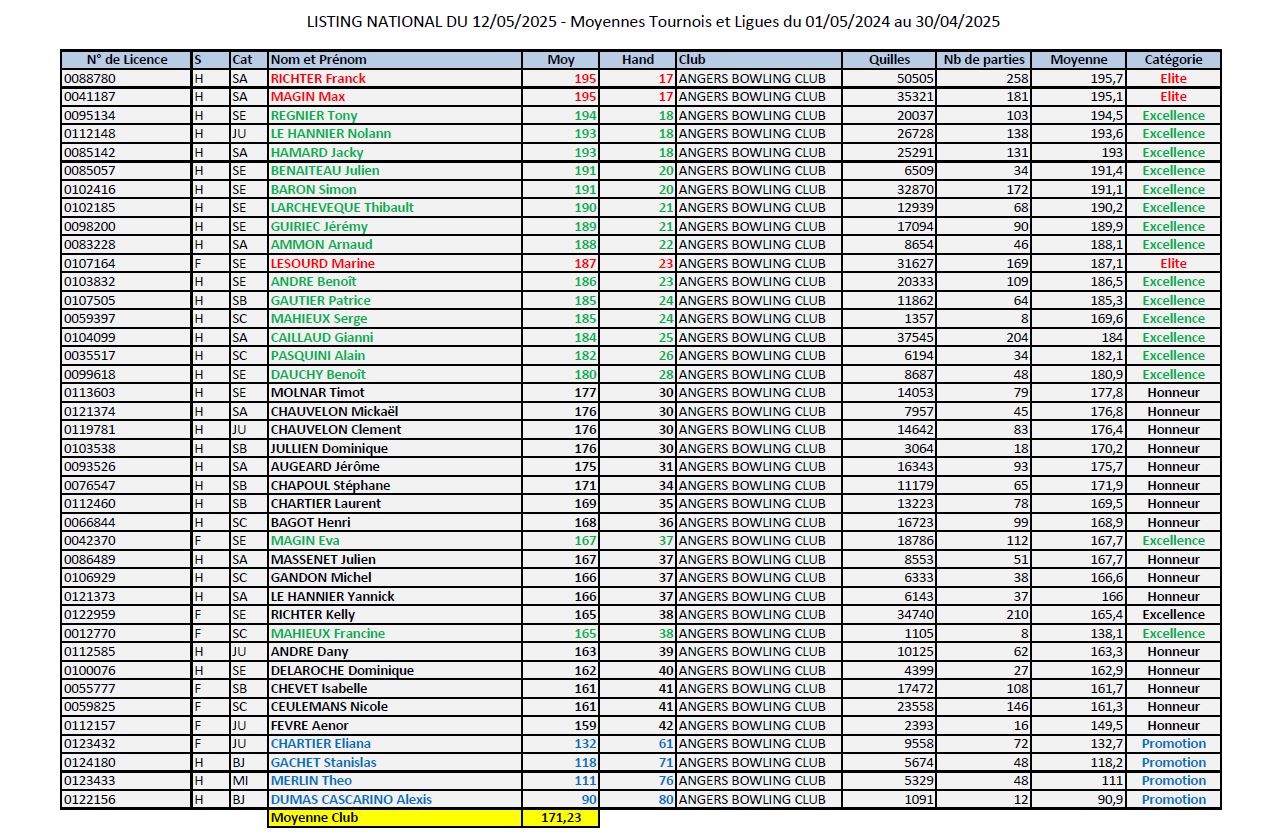Image resolution: width=1286 pixels, height=837 pixels.
Task: Click on AUGEARD Jérôme
Action: [x=395, y=466]
